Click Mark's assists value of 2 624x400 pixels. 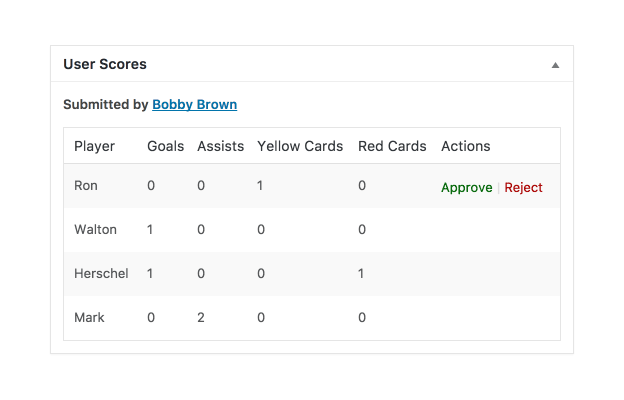[x=201, y=318]
